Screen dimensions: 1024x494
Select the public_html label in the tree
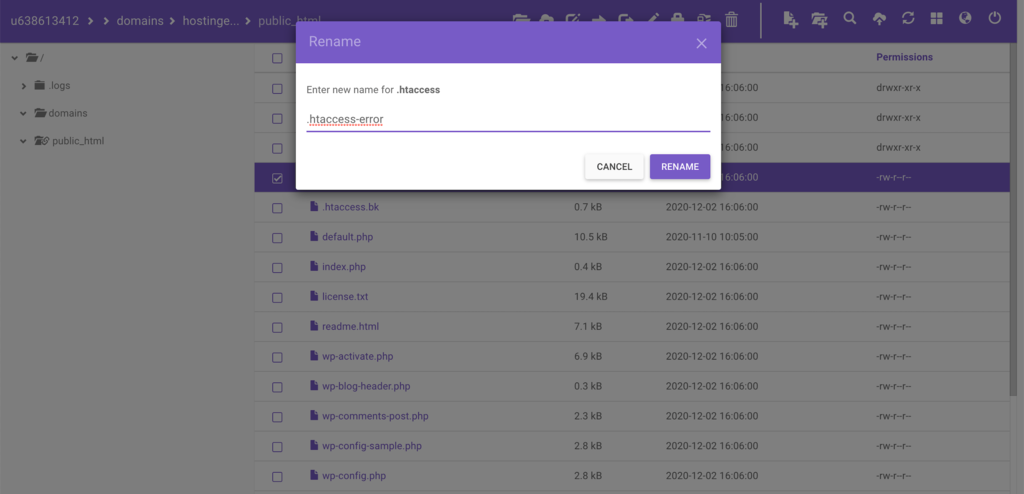[x=78, y=140]
